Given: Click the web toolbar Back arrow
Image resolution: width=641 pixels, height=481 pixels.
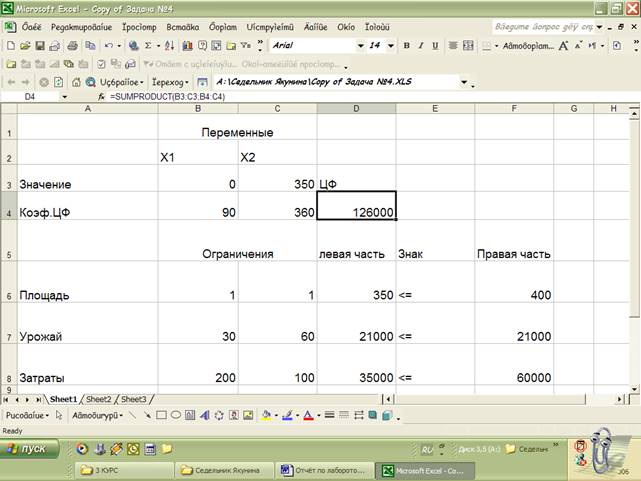Looking at the screenshot, I should (x=11, y=81).
